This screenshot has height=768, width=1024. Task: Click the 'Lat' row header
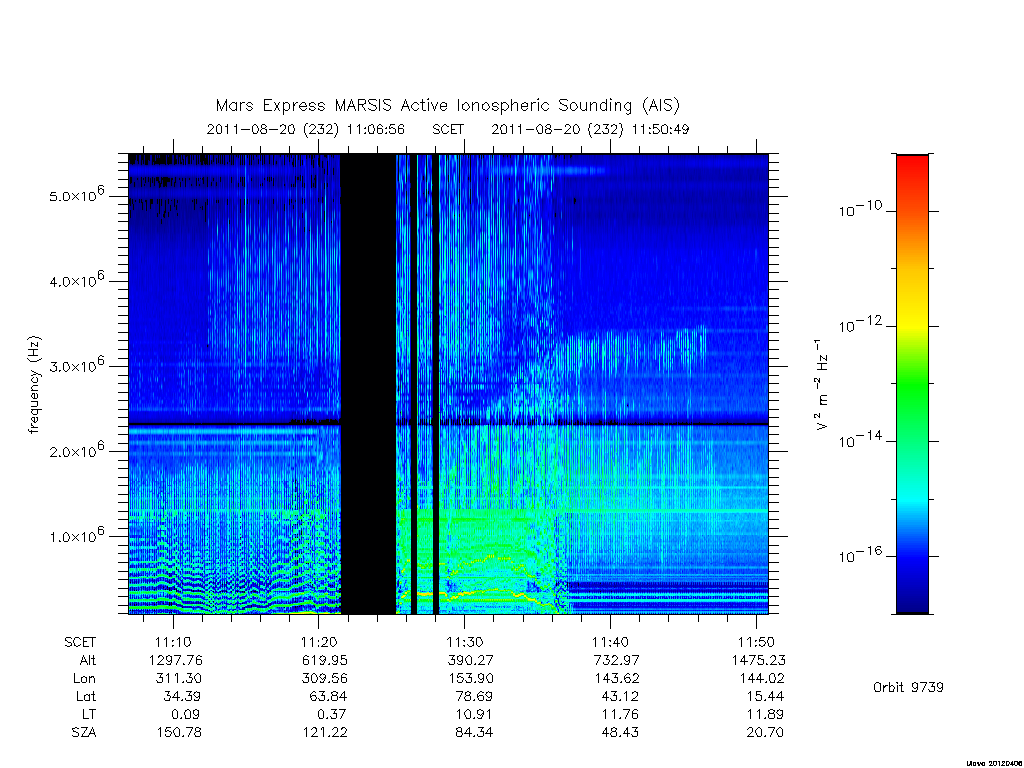[86, 696]
